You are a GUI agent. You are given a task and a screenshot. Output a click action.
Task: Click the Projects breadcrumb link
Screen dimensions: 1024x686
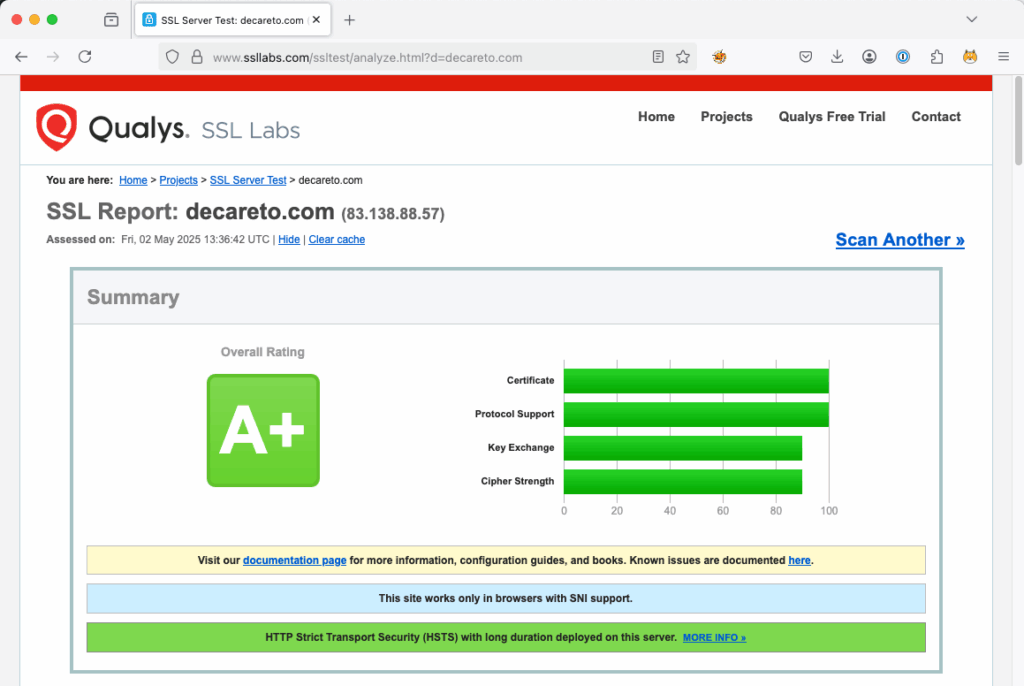tap(178, 180)
